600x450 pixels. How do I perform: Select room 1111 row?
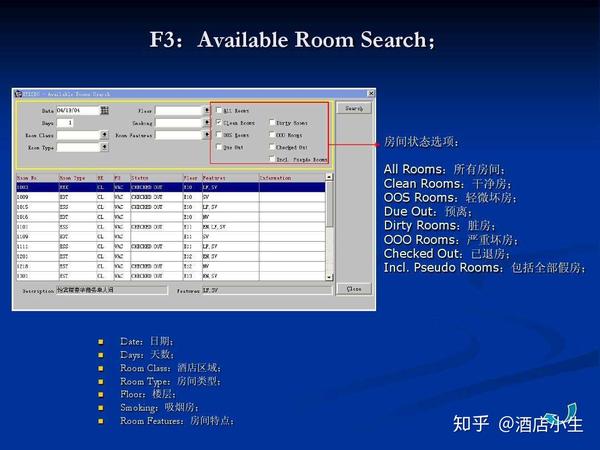click(171, 246)
